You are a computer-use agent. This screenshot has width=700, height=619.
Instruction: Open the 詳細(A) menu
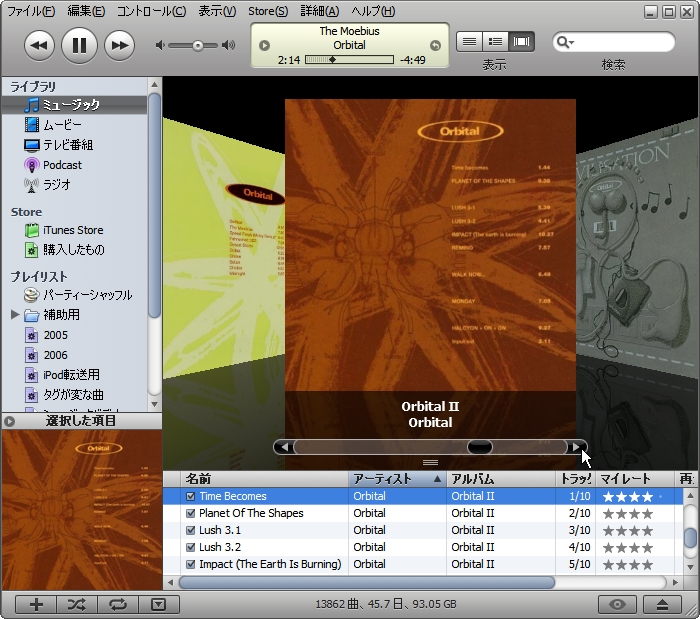point(320,11)
